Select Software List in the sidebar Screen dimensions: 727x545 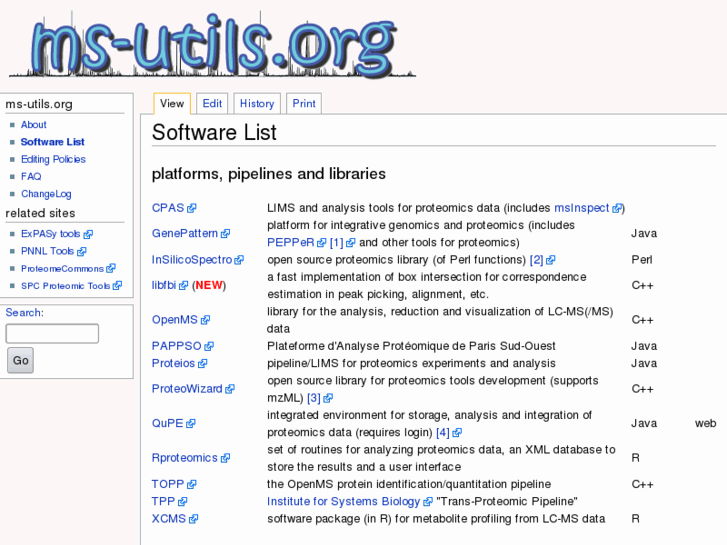(52, 142)
